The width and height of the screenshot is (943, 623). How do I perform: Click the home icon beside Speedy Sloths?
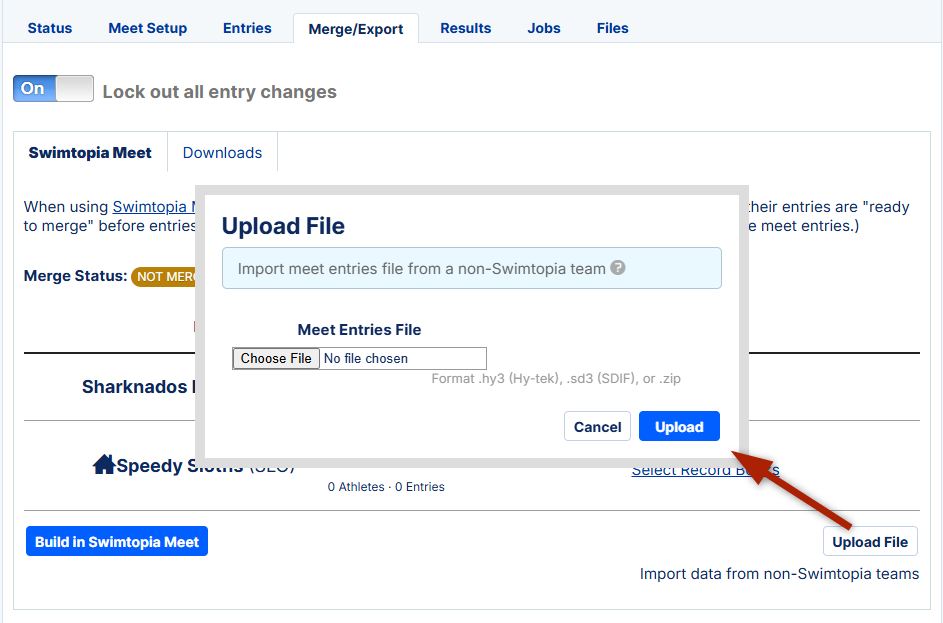coord(104,464)
